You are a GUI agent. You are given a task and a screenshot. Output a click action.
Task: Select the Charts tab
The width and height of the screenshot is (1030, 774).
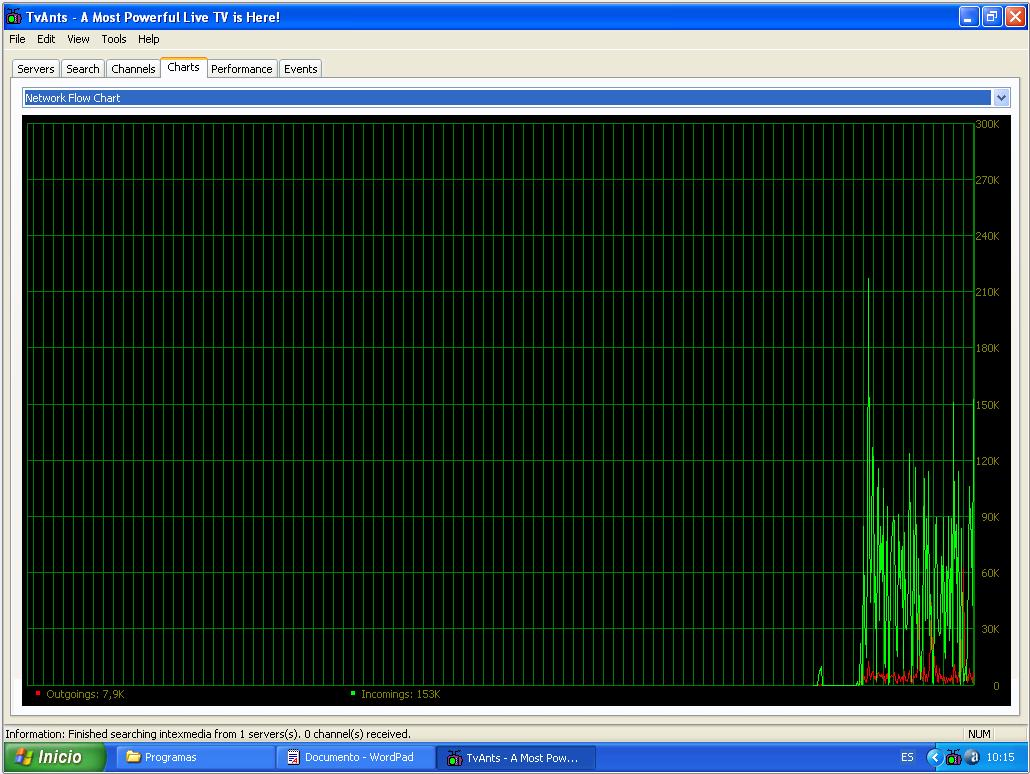183,67
